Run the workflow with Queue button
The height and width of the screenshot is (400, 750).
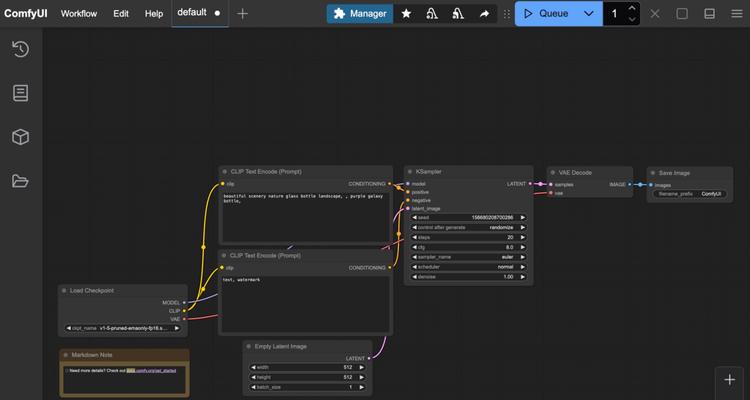tap(545, 14)
